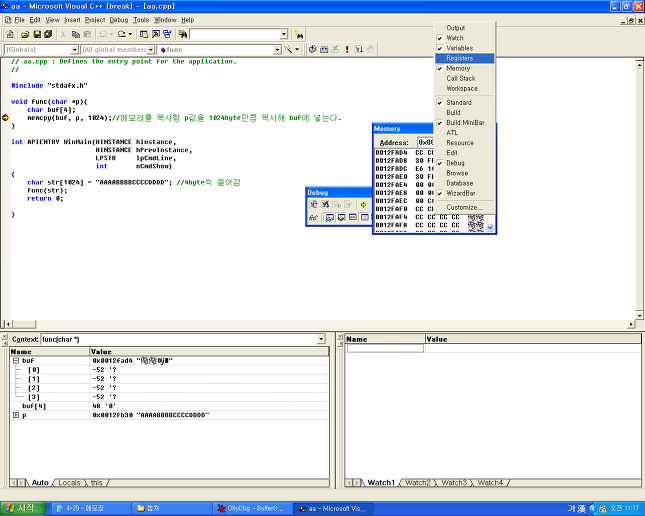Click the red exclamation Execute Program icon

(347, 49)
